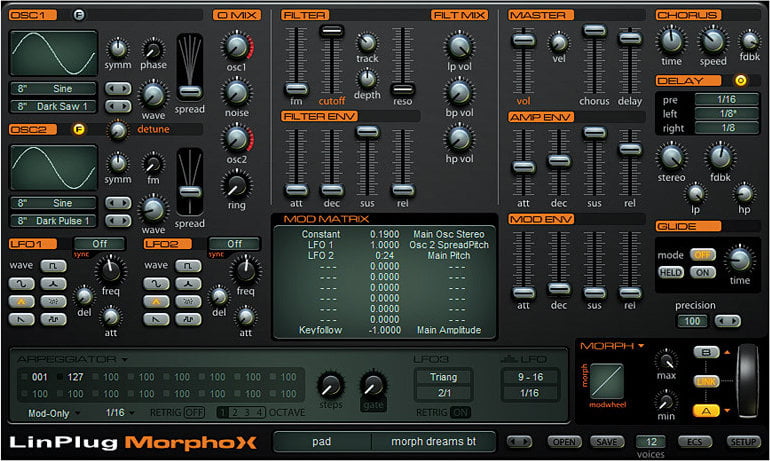Open the OSC1 Dark Saw 1 waveform selector
The image size is (770, 461).
pos(54,106)
